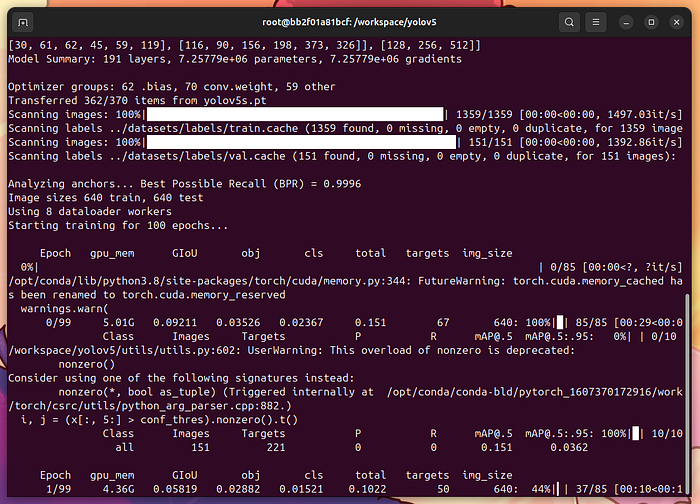This screenshot has width=700, height=504.
Task: Click 'warnings.warn(' line
Action: [64, 308]
